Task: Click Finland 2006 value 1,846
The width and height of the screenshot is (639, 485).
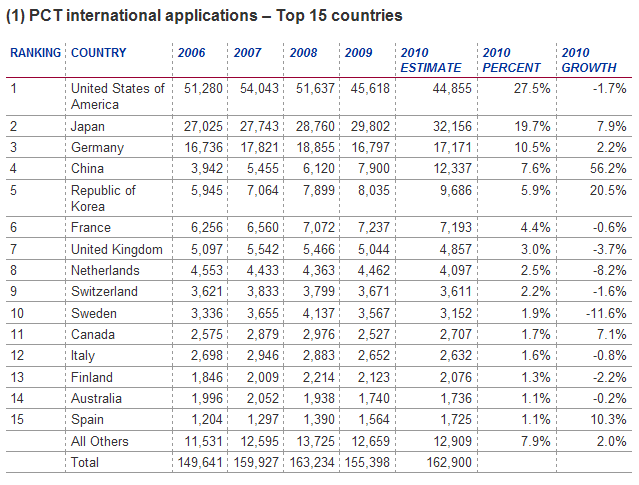Action: (x=207, y=377)
